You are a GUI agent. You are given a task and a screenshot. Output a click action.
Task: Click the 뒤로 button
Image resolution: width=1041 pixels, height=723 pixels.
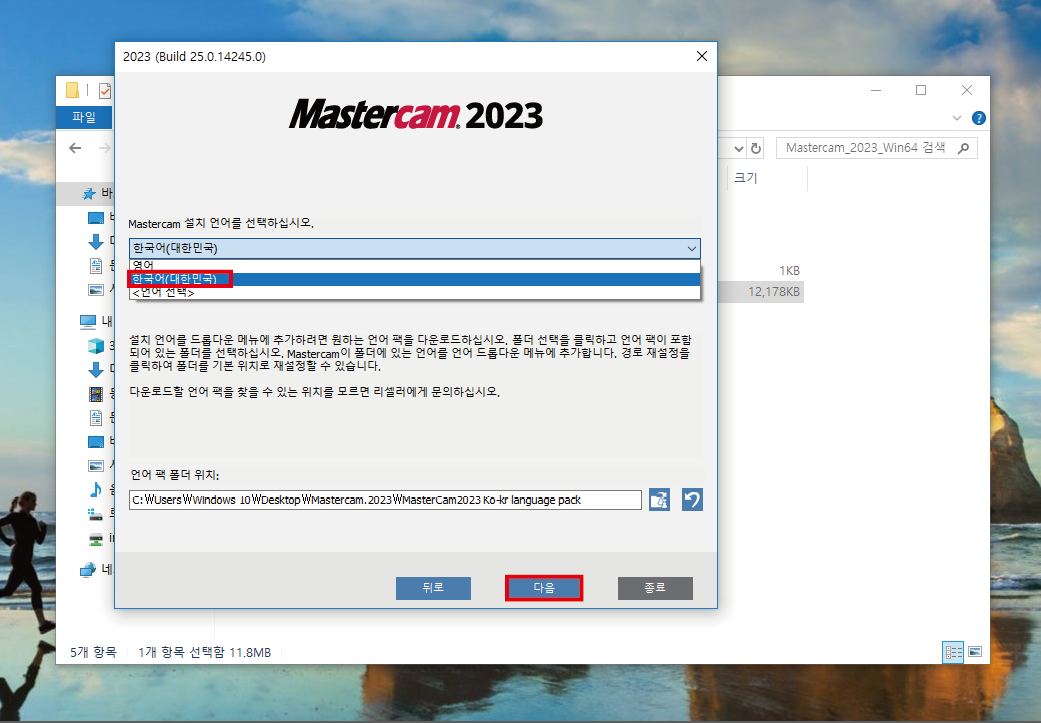[433, 588]
